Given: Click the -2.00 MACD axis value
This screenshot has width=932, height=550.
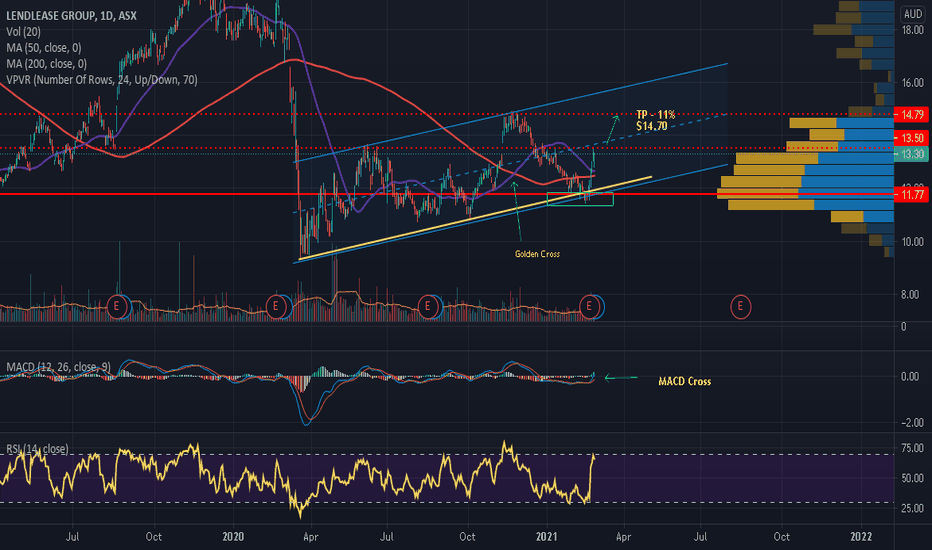Looking at the screenshot, I should [912, 423].
